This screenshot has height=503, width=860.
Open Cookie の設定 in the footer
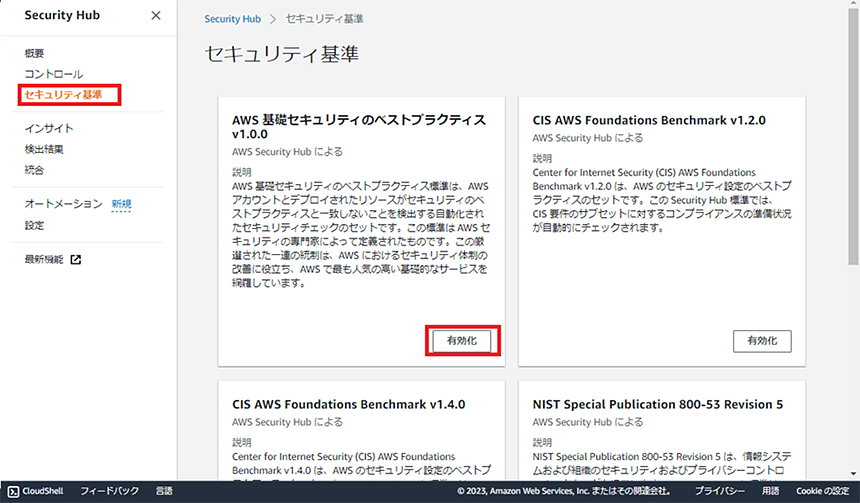(823, 491)
